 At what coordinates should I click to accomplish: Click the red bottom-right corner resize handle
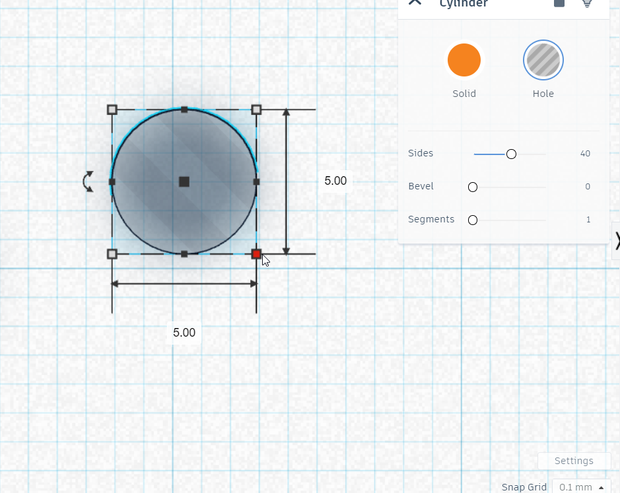pyautogui.click(x=256, y=254)
